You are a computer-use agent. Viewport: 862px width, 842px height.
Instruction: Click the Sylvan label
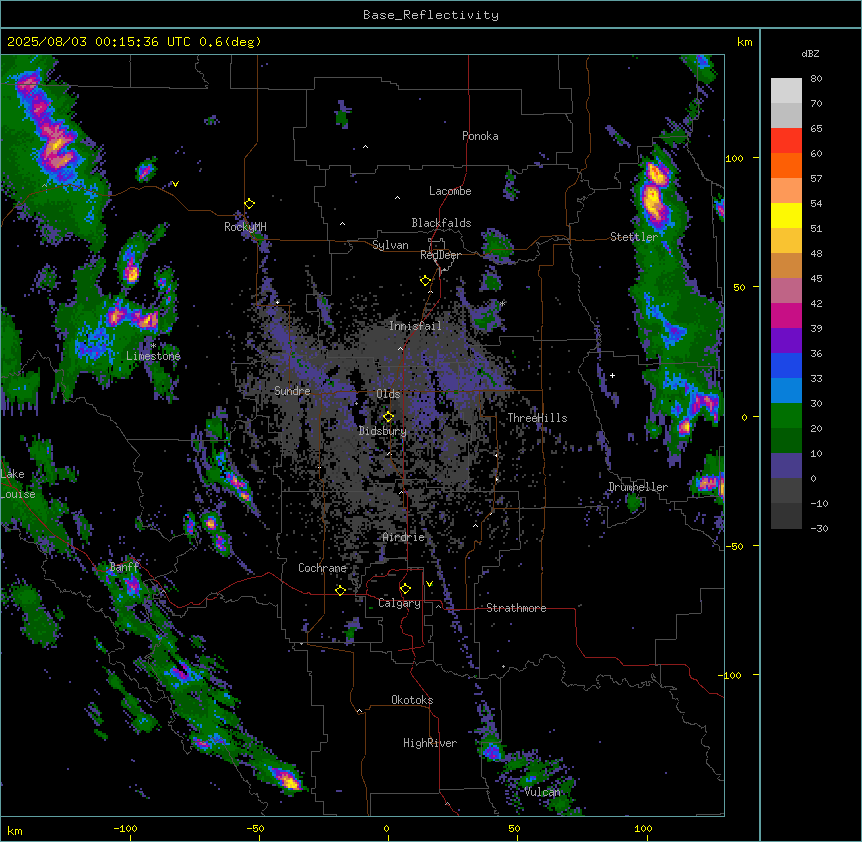[390, 245]
